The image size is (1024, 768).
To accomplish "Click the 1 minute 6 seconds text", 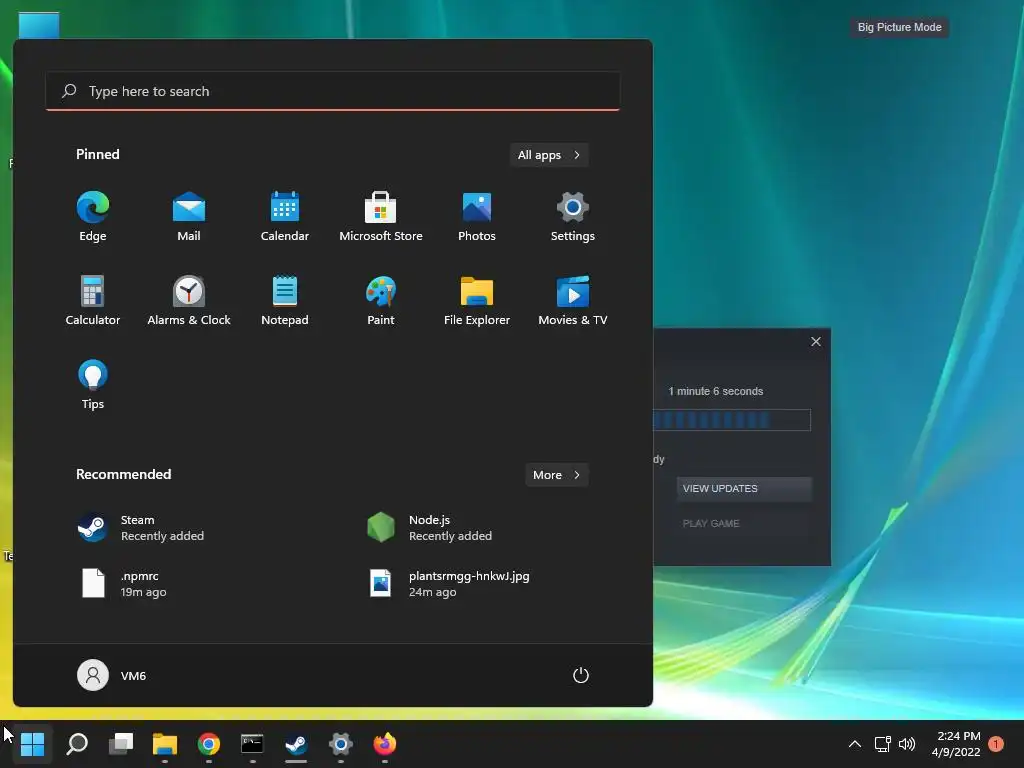I will pyautogui.click(x=715, y=391).
